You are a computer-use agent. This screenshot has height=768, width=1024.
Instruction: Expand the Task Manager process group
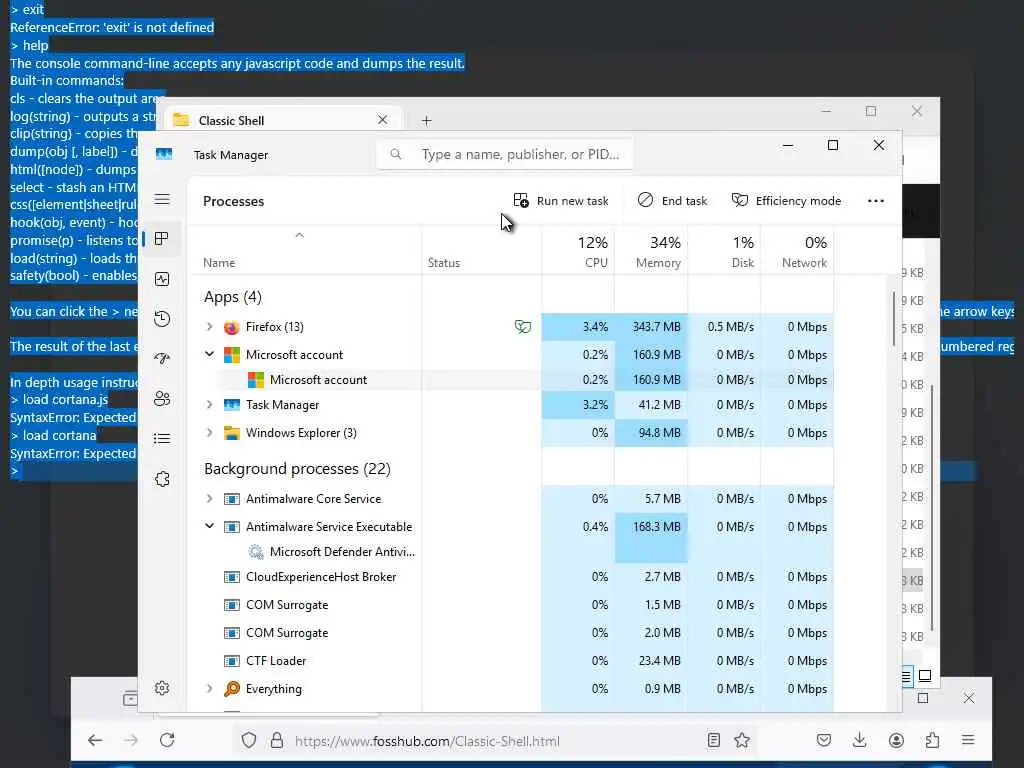coord(209,404)
